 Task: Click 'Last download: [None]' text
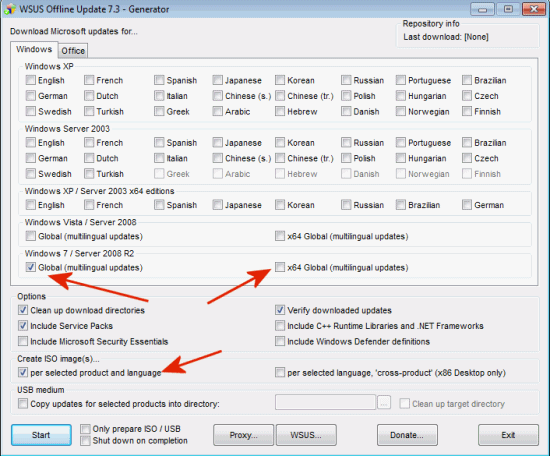pyautogui.click(x=445, y=37)
